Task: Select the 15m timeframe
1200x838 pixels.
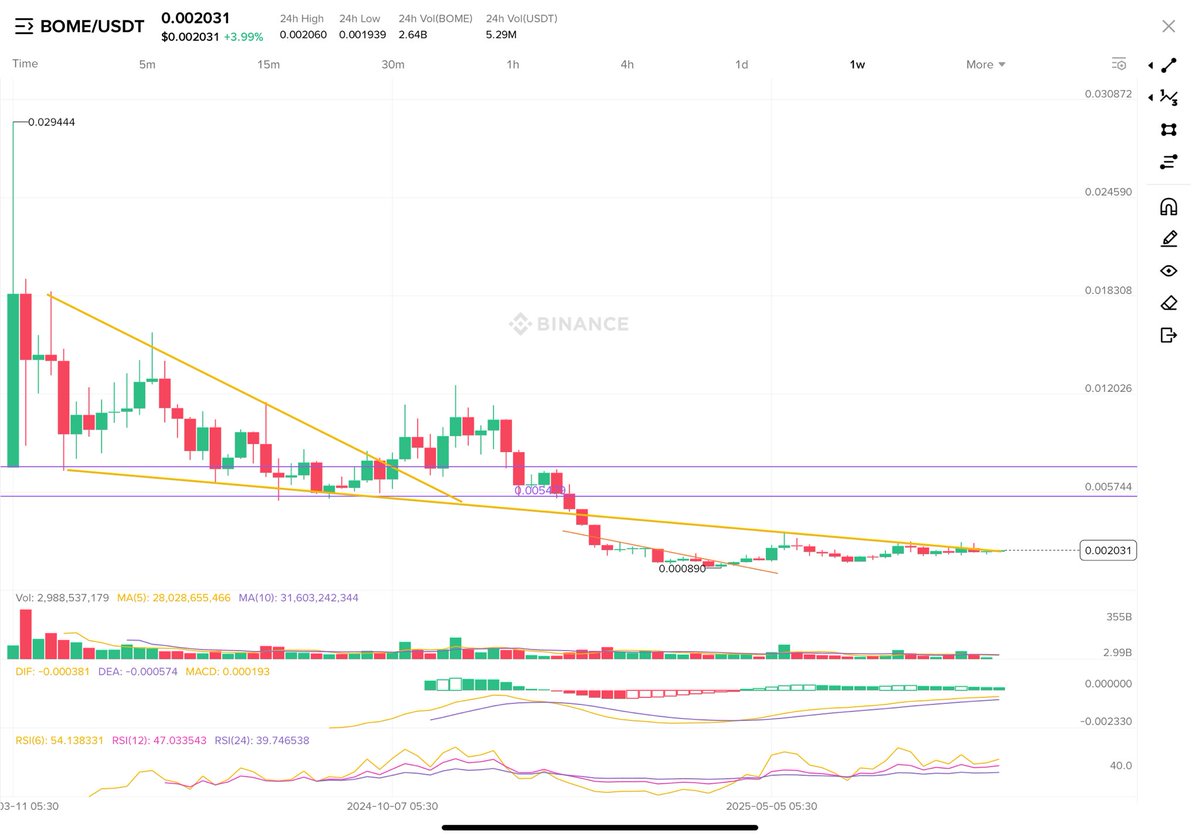Action: coord(268,64)
